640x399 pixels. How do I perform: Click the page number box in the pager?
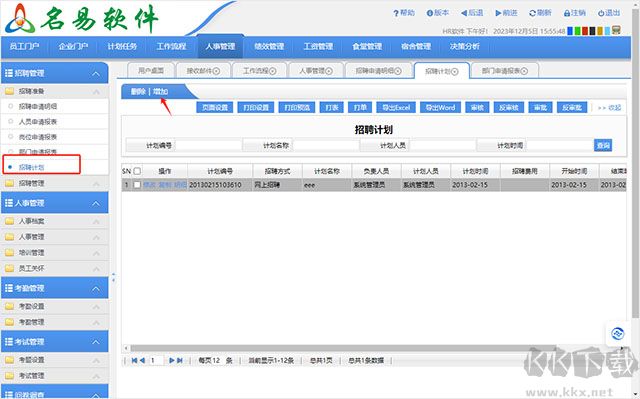coord(156,360)
